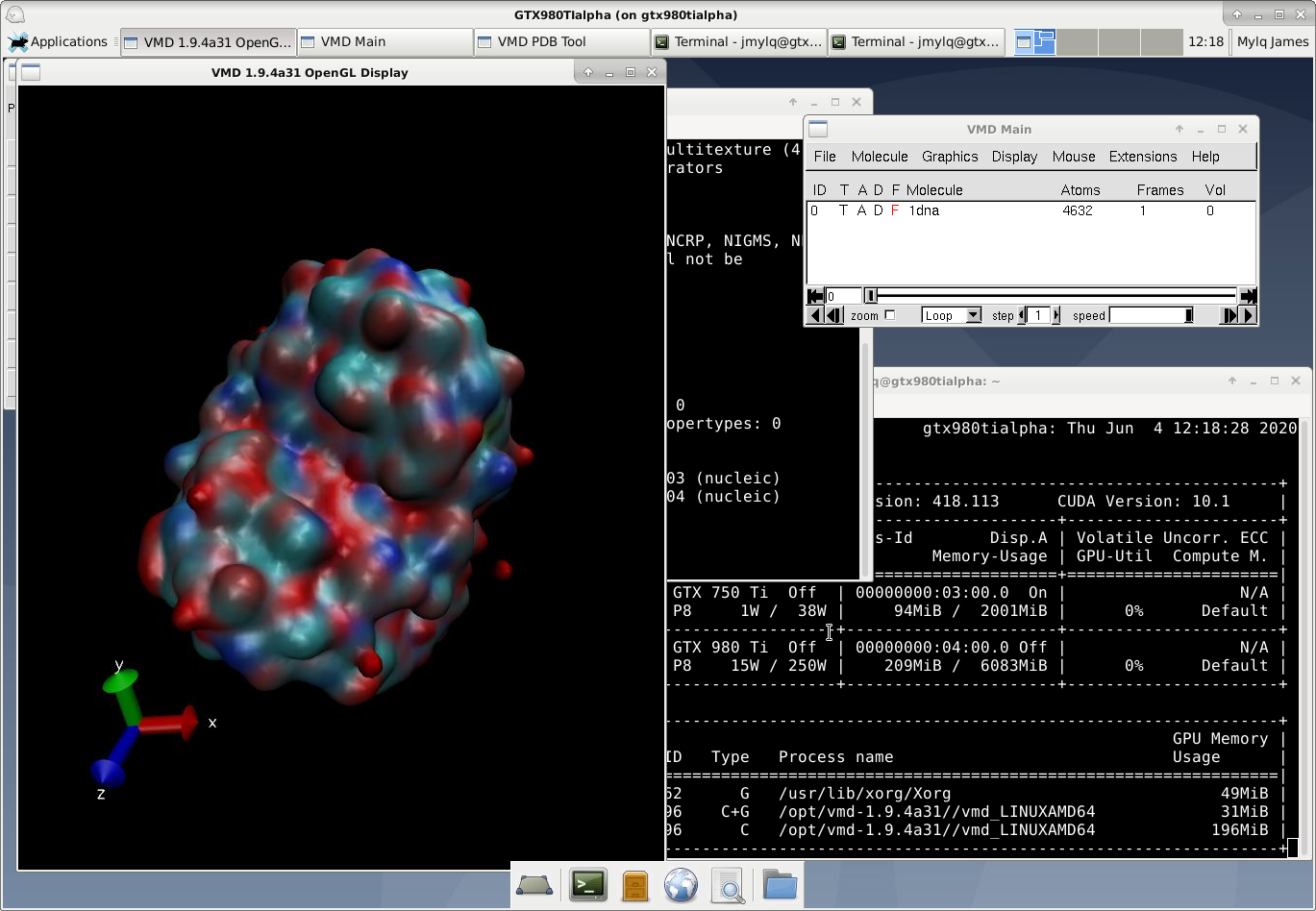Toggle the red Fixed flag for 1dna
The image size is (1316, 911).
(895, 210)
